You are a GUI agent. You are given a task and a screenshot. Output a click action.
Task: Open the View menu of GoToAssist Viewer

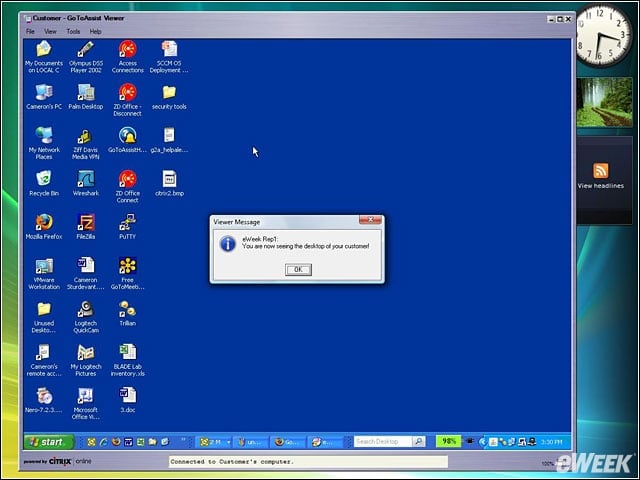click(x=50, y=31)
